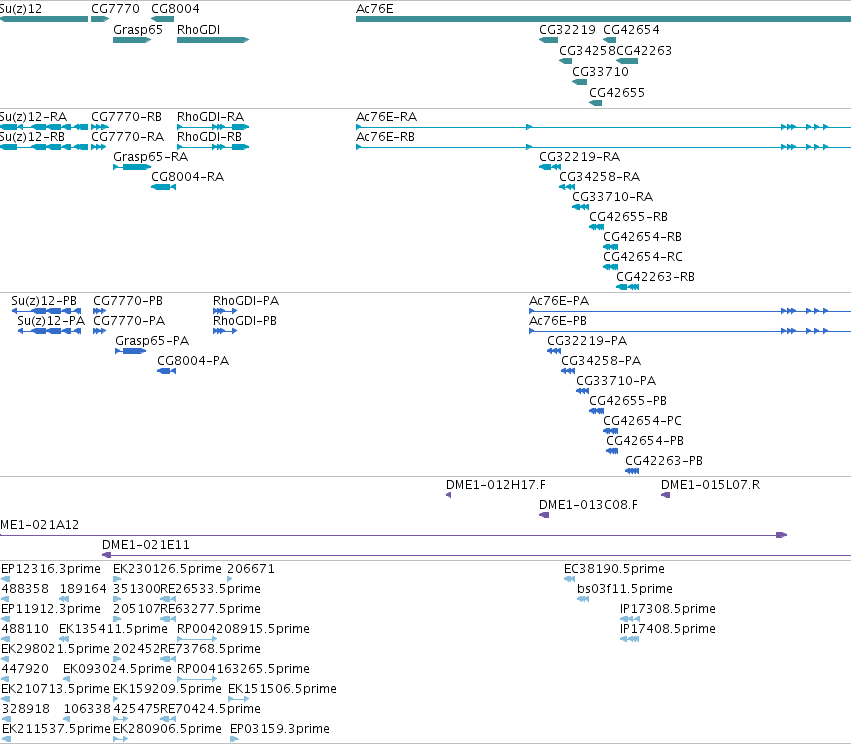The image size is (851, 744).
Task: Open protein label RhoGDI-PB
Action: (245, 321)
